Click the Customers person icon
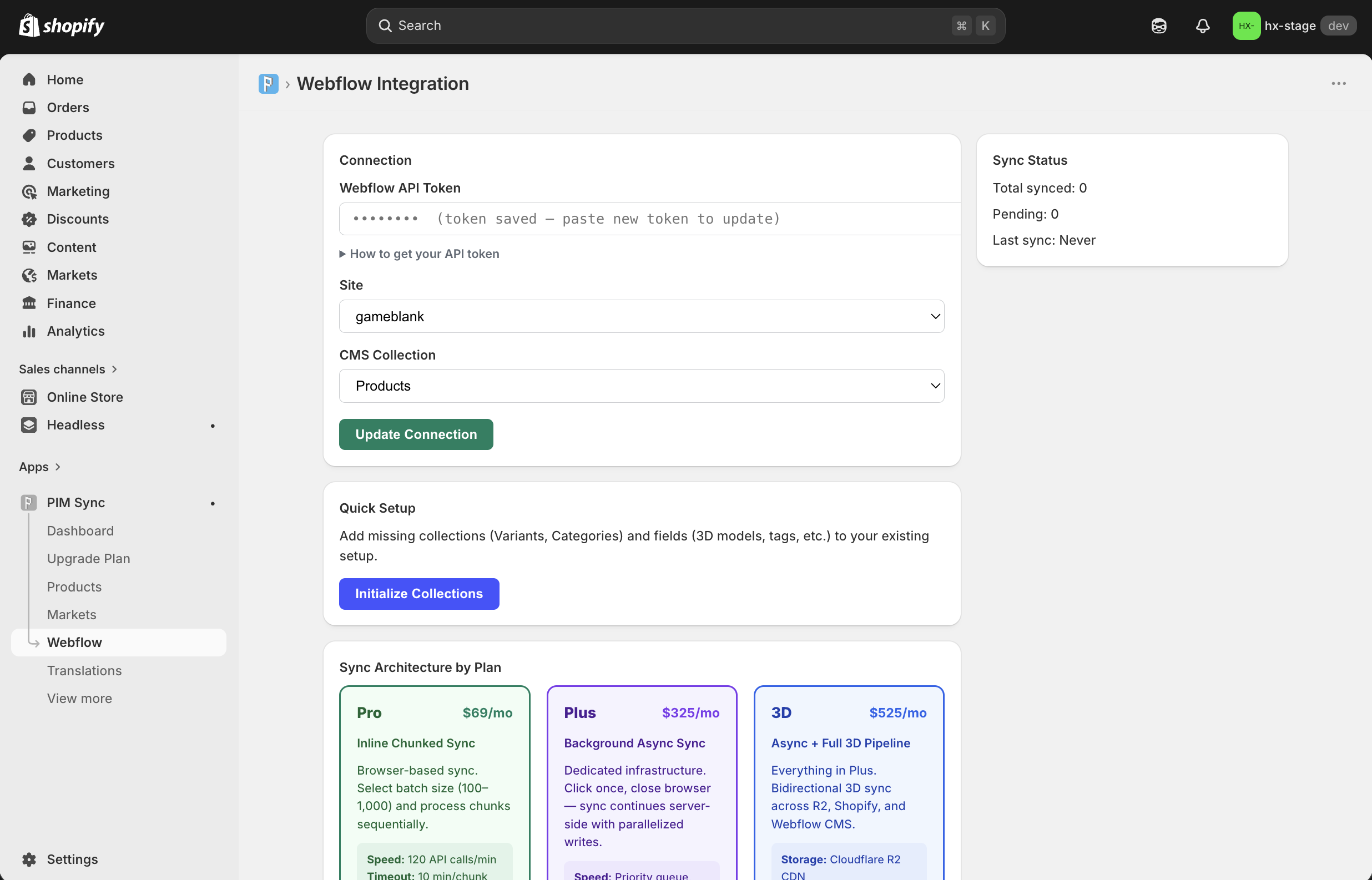 tap(29, 164)
